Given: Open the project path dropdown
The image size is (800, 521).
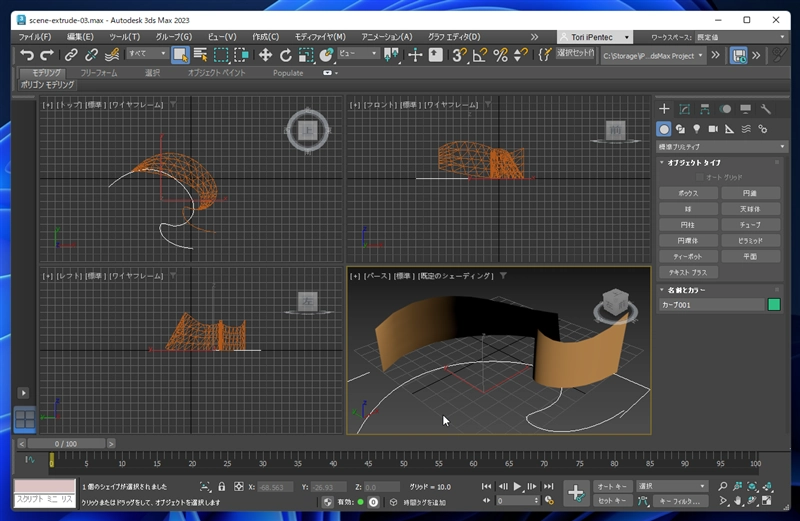Looking at the screenshot, I should click(x=653, y=55).
